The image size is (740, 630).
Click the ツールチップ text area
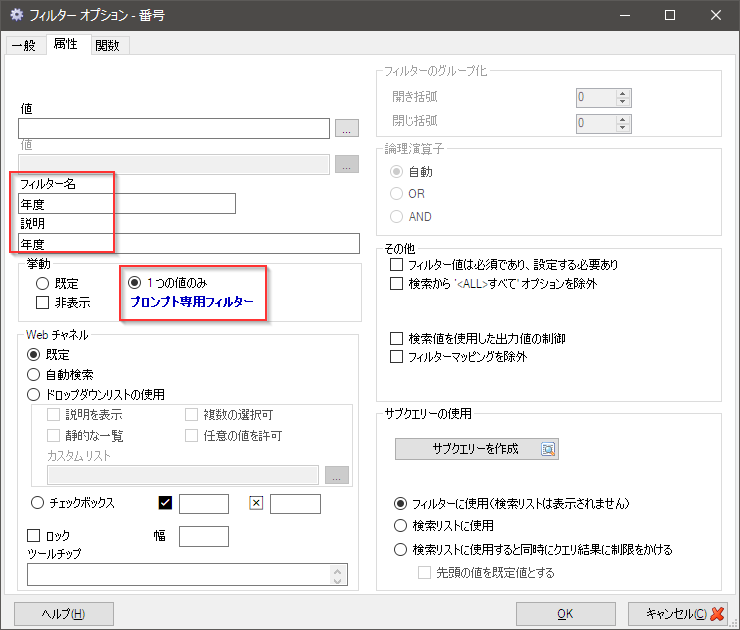point(187,575)
